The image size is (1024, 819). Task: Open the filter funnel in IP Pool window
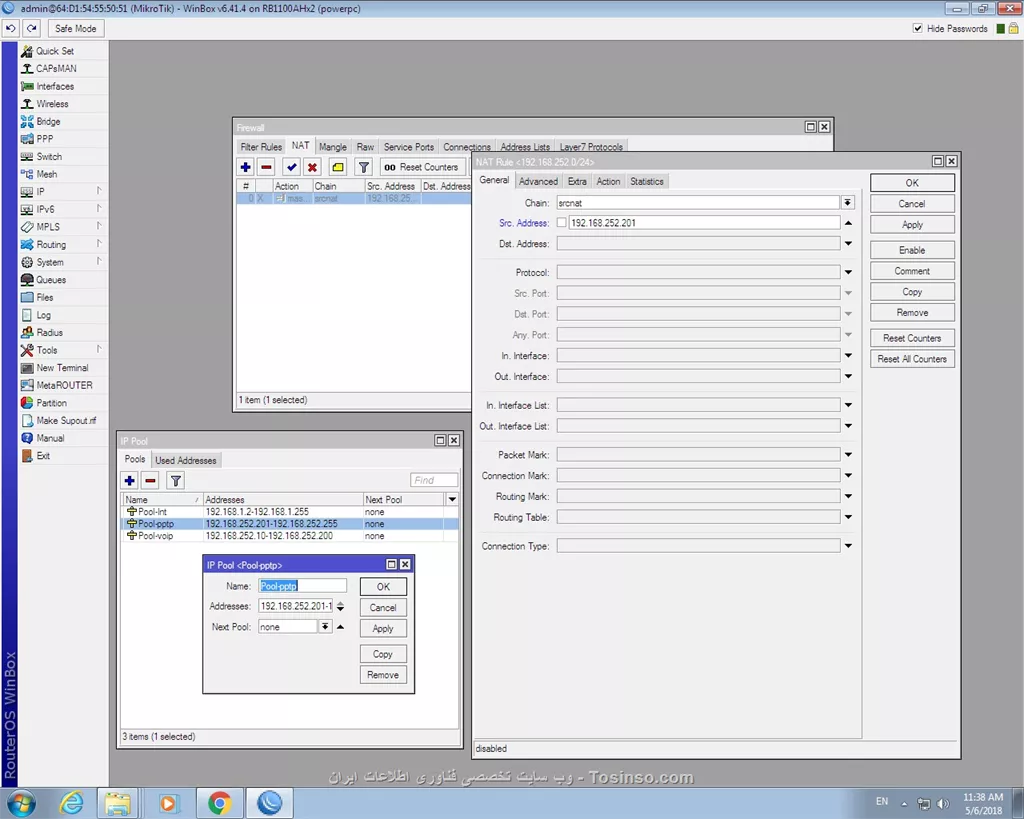(176, 481)
